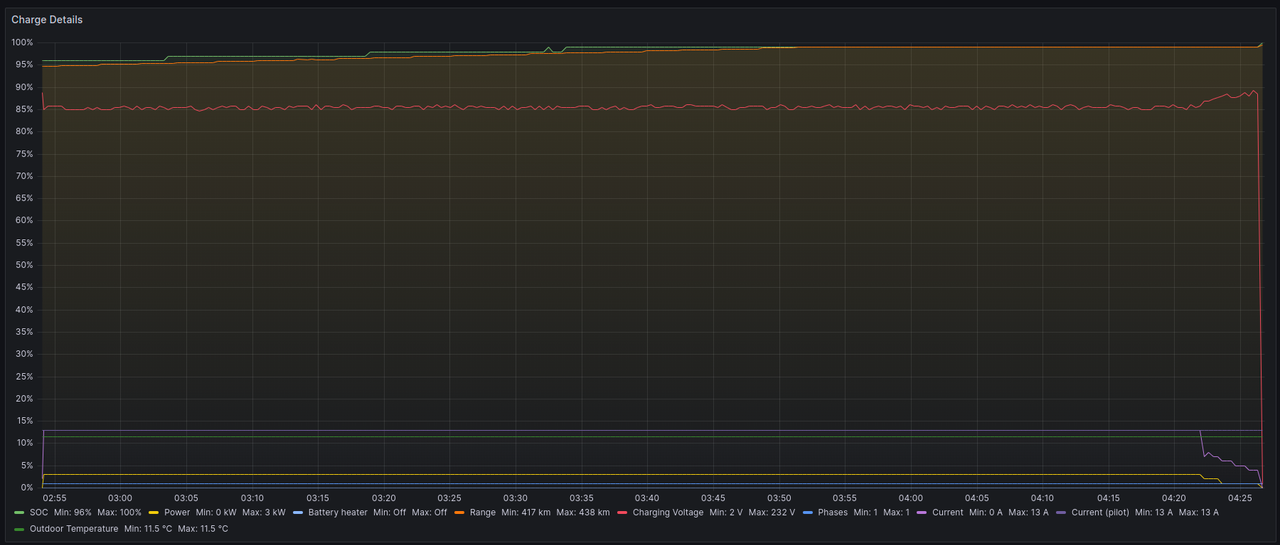Click the 0% y-axis tick label
The width and height of the screenshot is (1280, 545).
click(x=27, y=487)
